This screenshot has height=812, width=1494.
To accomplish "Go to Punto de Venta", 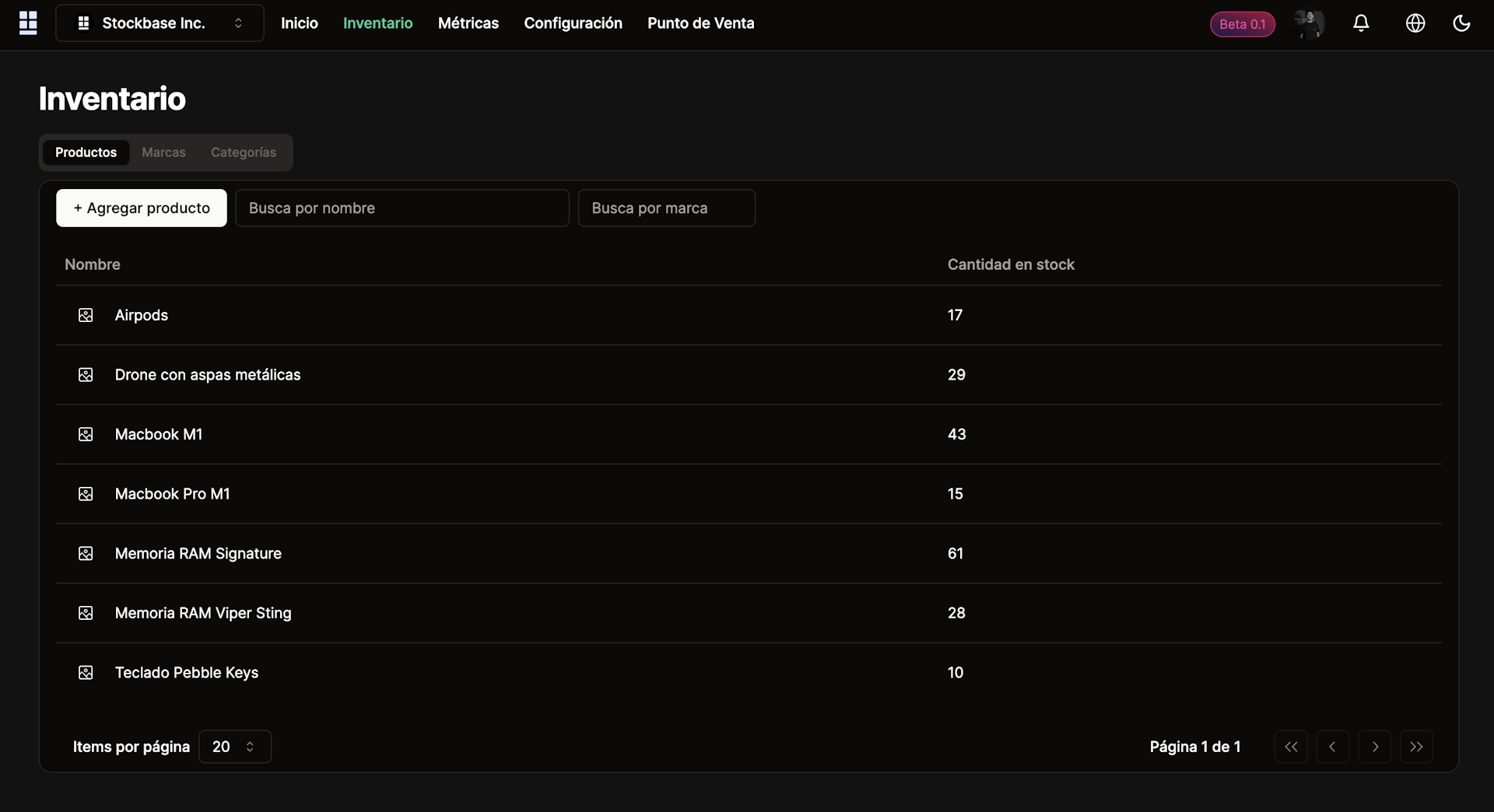I will point(701,23).
